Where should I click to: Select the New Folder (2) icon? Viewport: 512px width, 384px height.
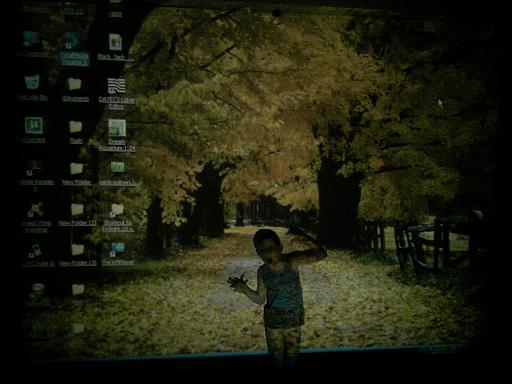(x=77, y=210)
